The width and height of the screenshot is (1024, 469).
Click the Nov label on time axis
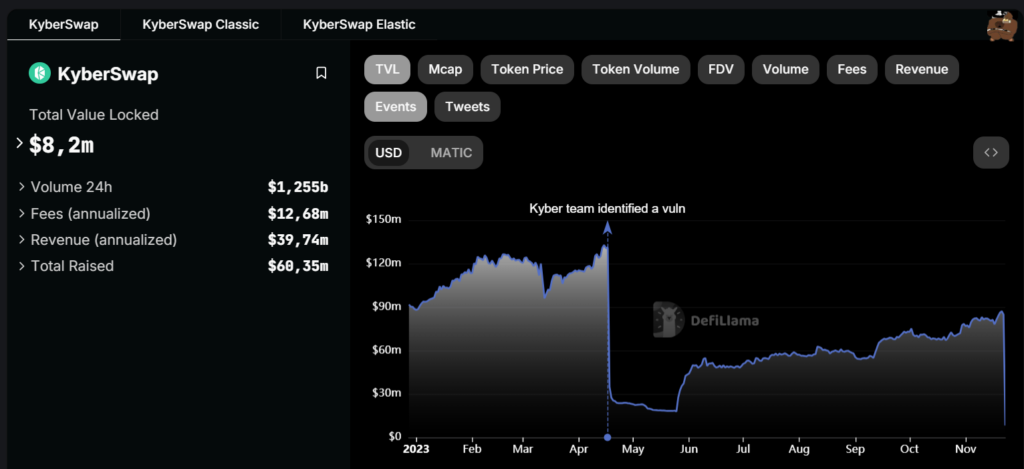click(965, 449)
